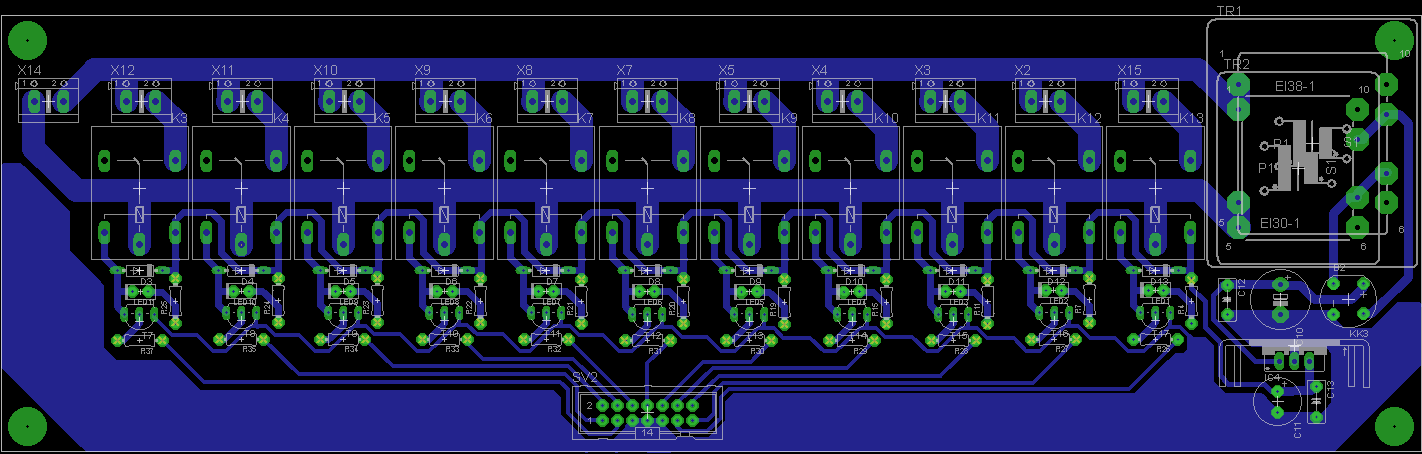Click the K8 relay label
Viewport: 1422px width, 454px height.
[x=687, y=119]
